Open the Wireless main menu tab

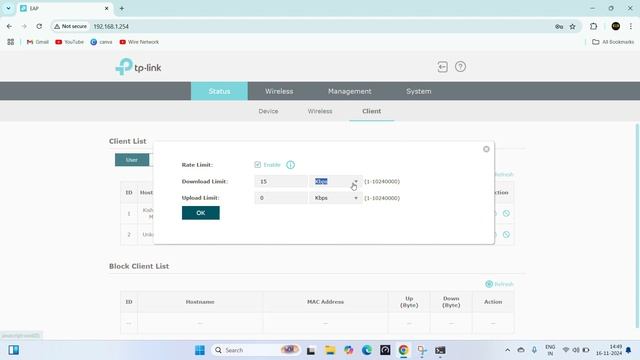279,91
